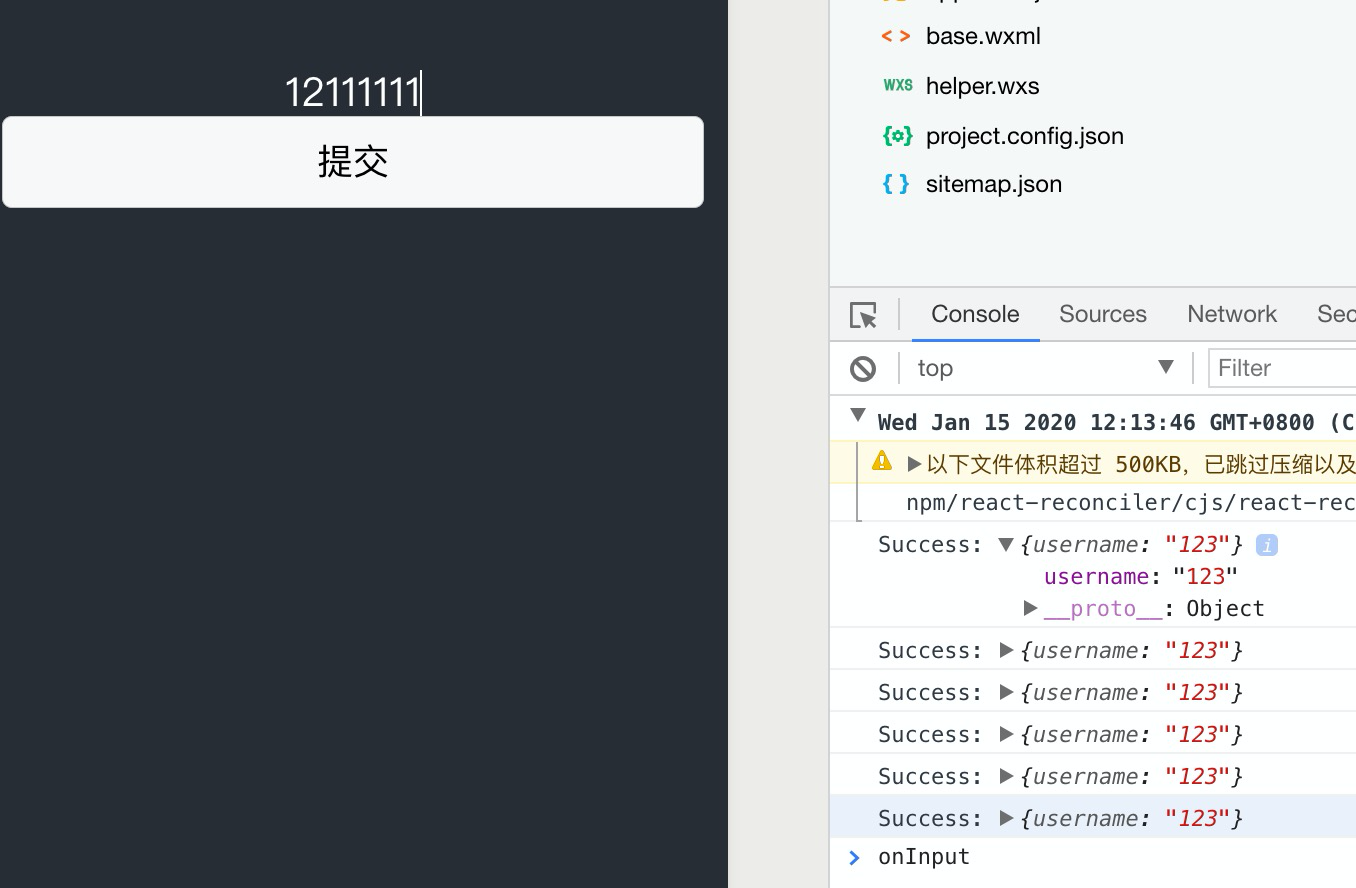Click the __proto__ link in the console
The image size is (1356, 888).
pyautogui.click(x=1104, y=608)
